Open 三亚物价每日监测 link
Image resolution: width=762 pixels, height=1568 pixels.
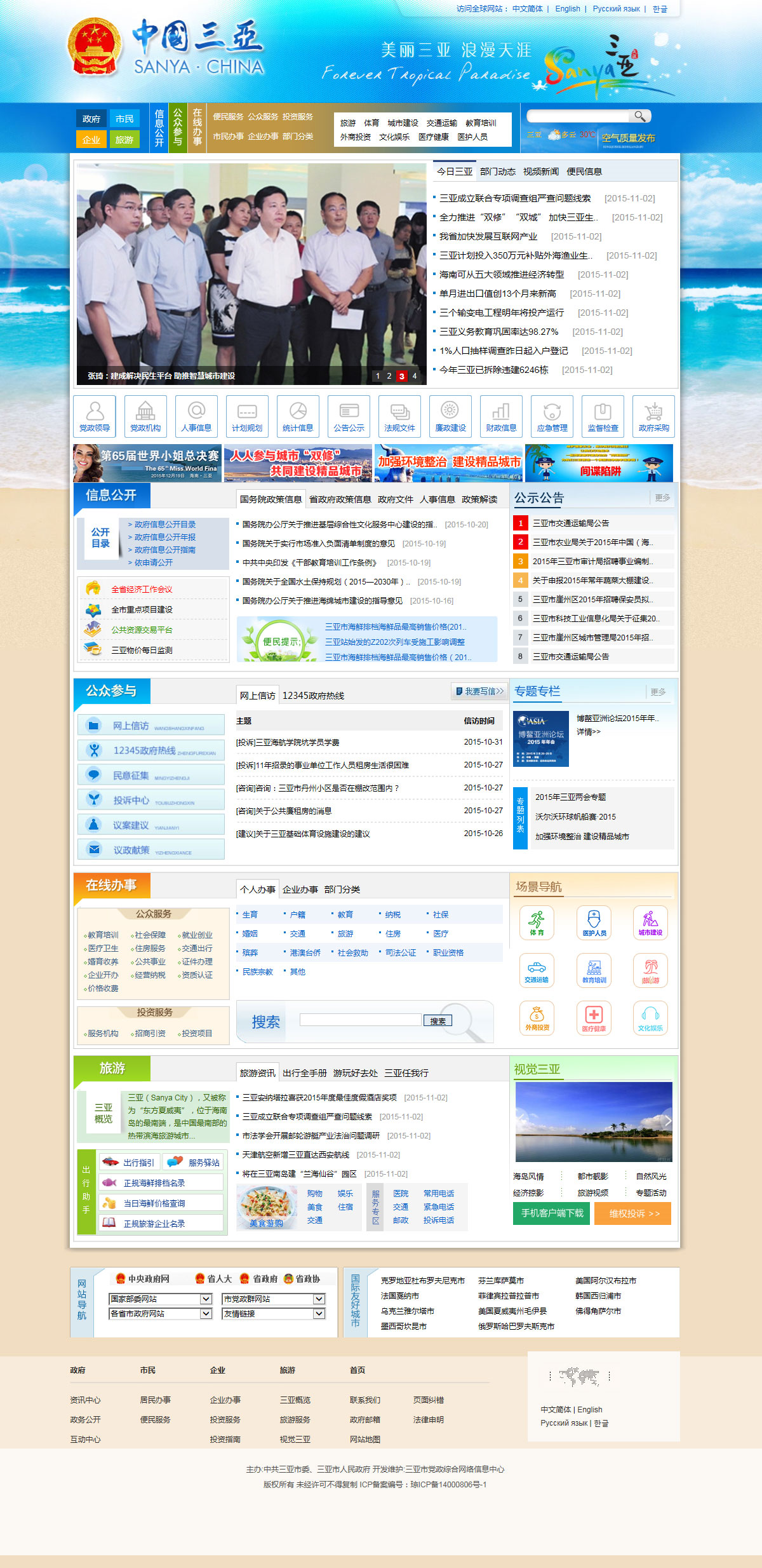[142, 651]
